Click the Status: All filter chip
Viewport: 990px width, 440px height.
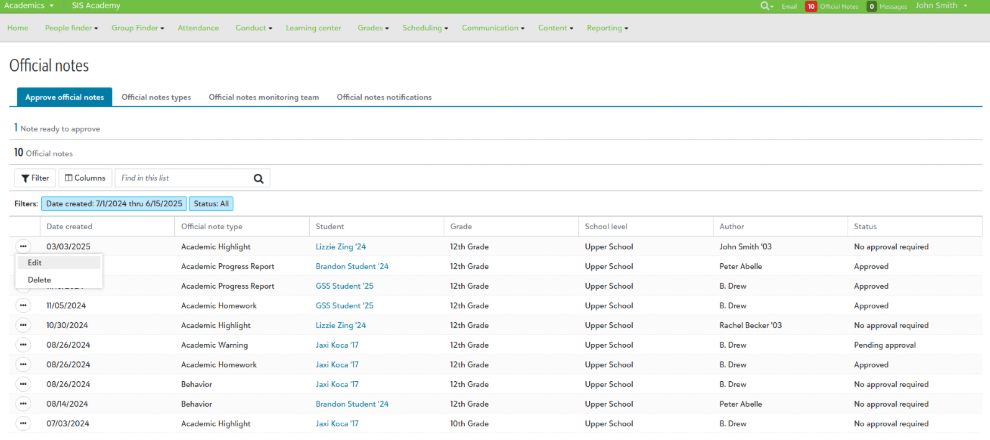click(x=212, y=204)
